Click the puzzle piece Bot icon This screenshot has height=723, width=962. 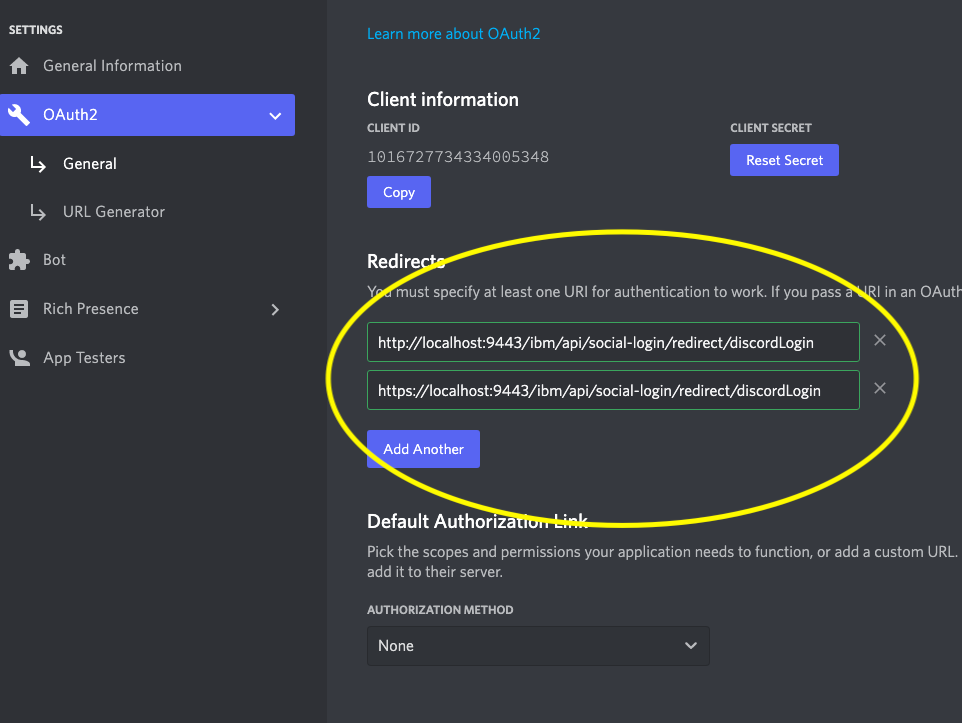[x=19, y=260]
